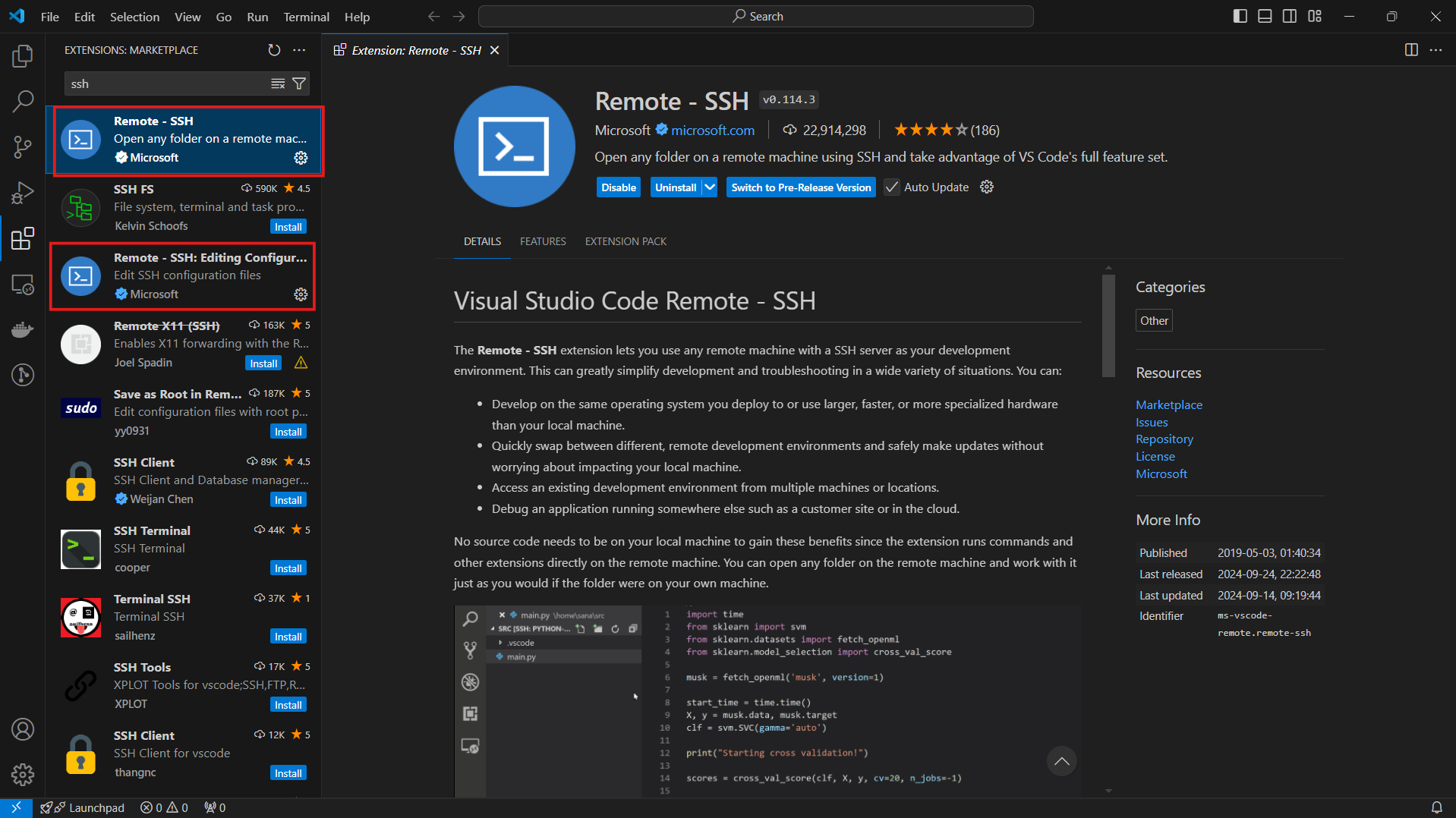1456x818 pixels.
Task: Open the Selection menu
Action: tap(134, 17)
